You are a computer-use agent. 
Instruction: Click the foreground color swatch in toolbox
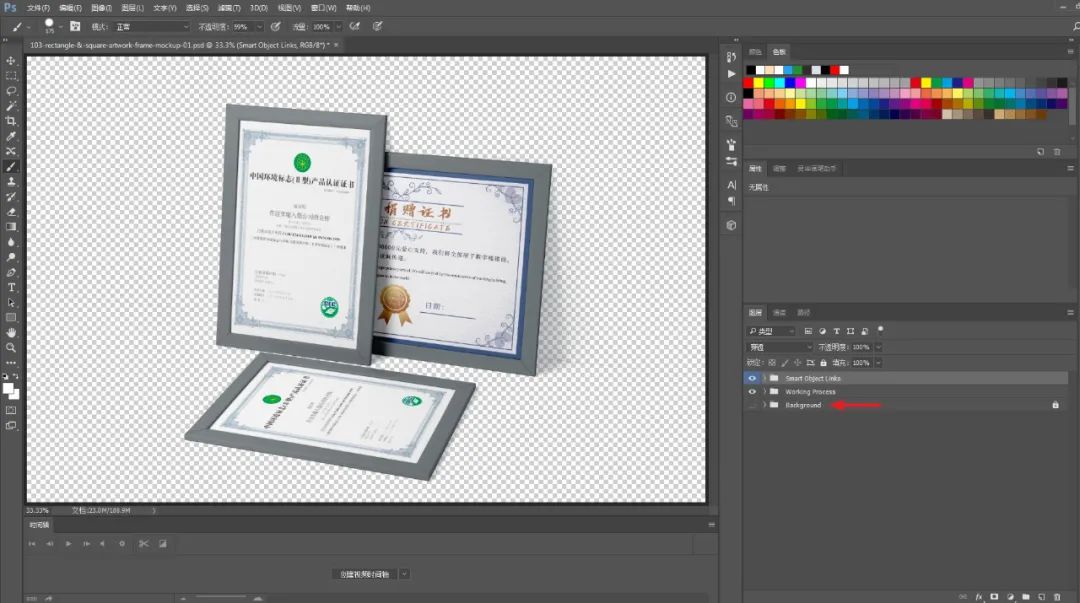click(8, 389)
